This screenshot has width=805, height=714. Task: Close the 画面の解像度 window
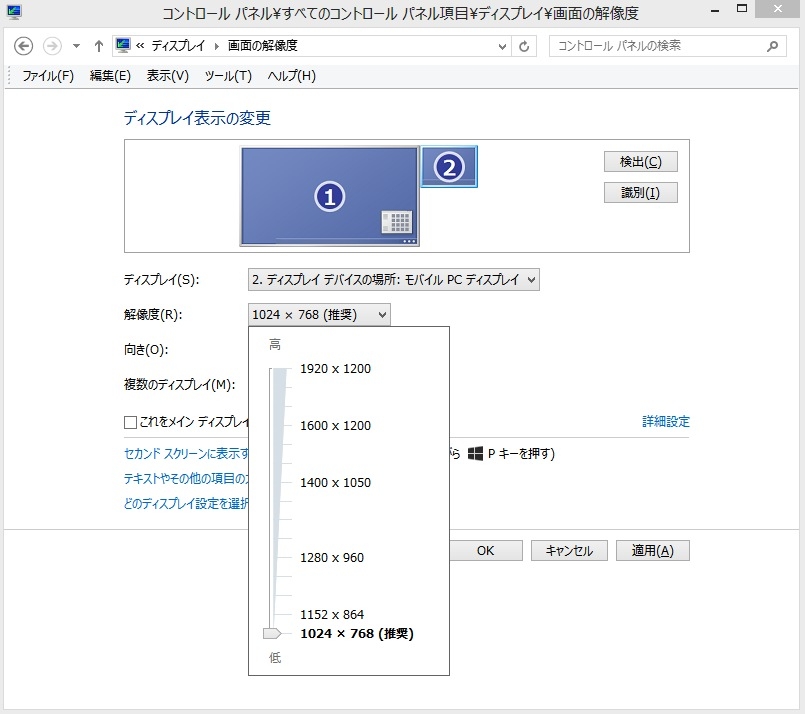click(778, 8)
